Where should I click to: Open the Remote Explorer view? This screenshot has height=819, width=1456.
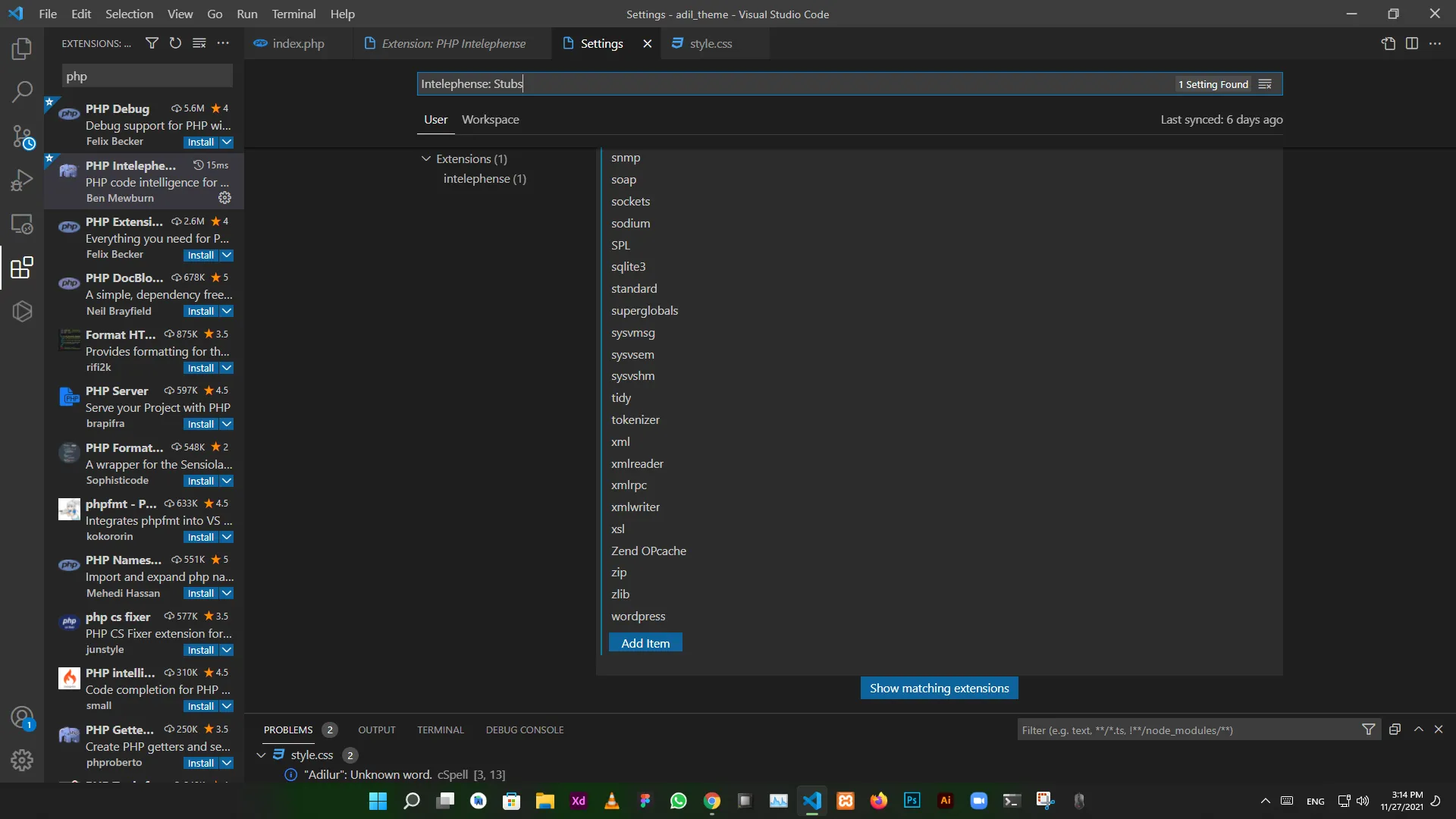[22, 224]
